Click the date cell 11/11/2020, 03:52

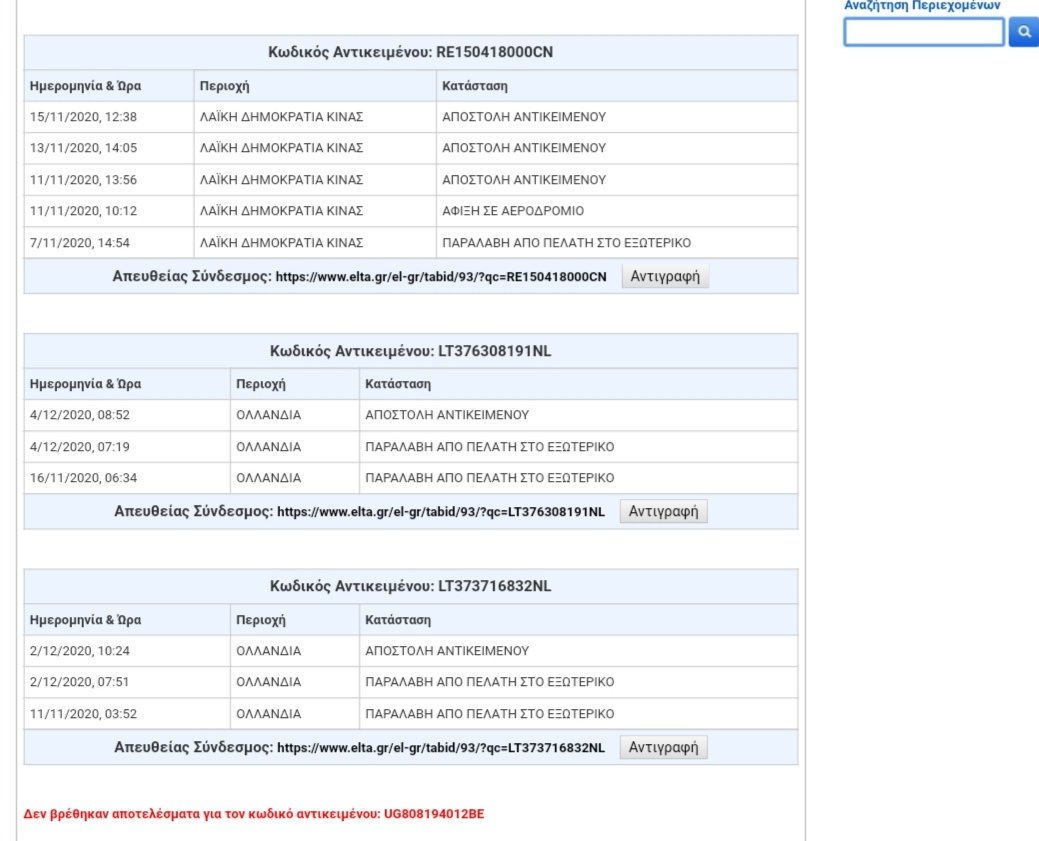click(x=127, y=714)
